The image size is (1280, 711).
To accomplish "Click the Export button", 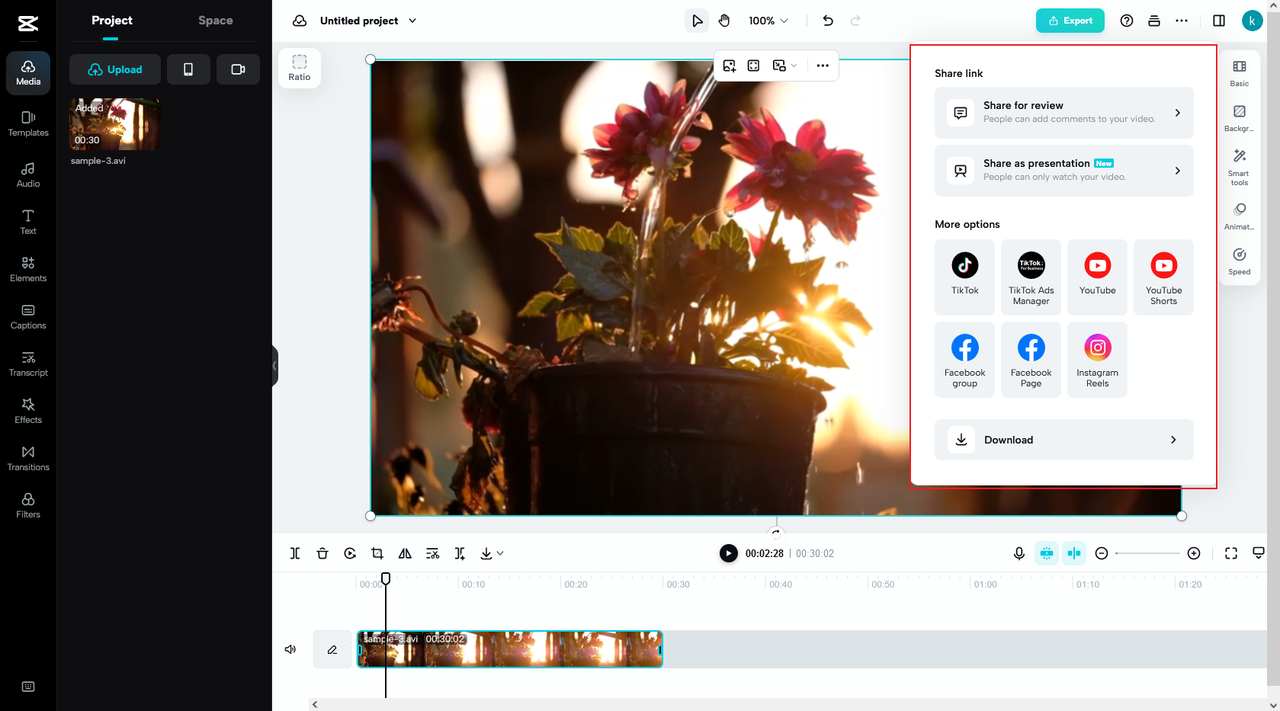I will (1070, 21).
